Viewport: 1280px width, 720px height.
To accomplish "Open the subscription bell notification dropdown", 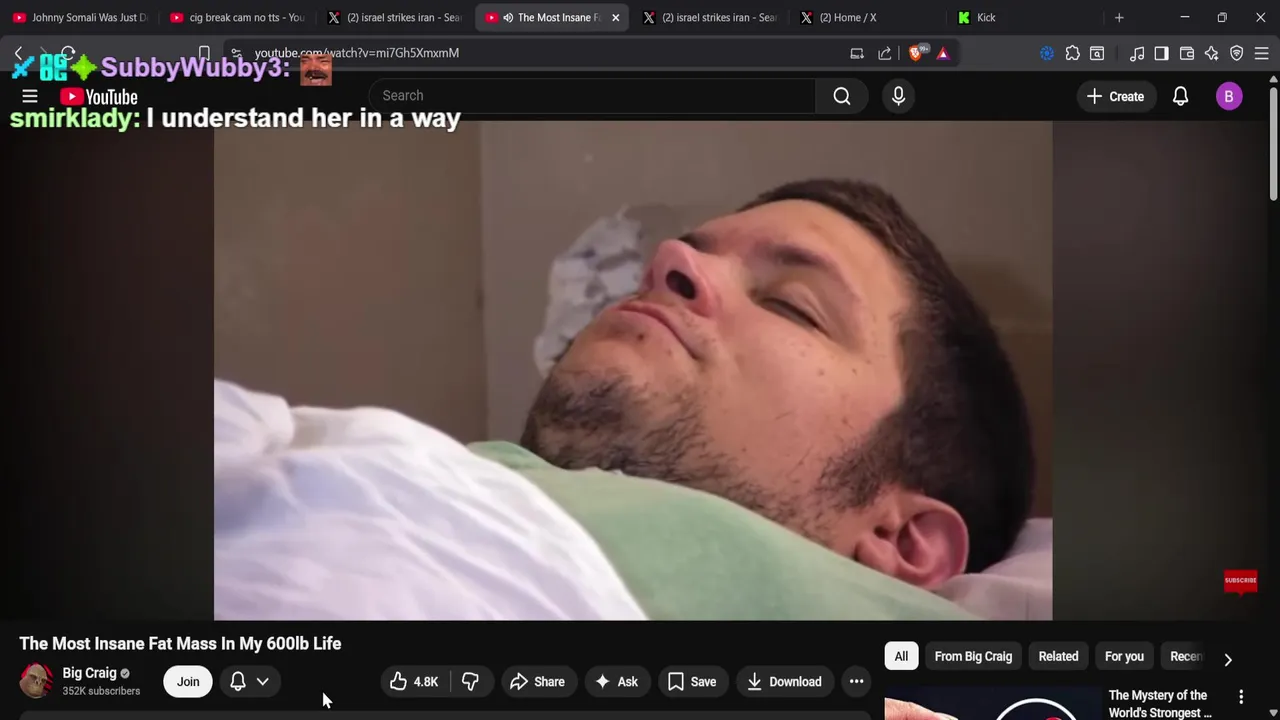I will [x=250, y=682].
